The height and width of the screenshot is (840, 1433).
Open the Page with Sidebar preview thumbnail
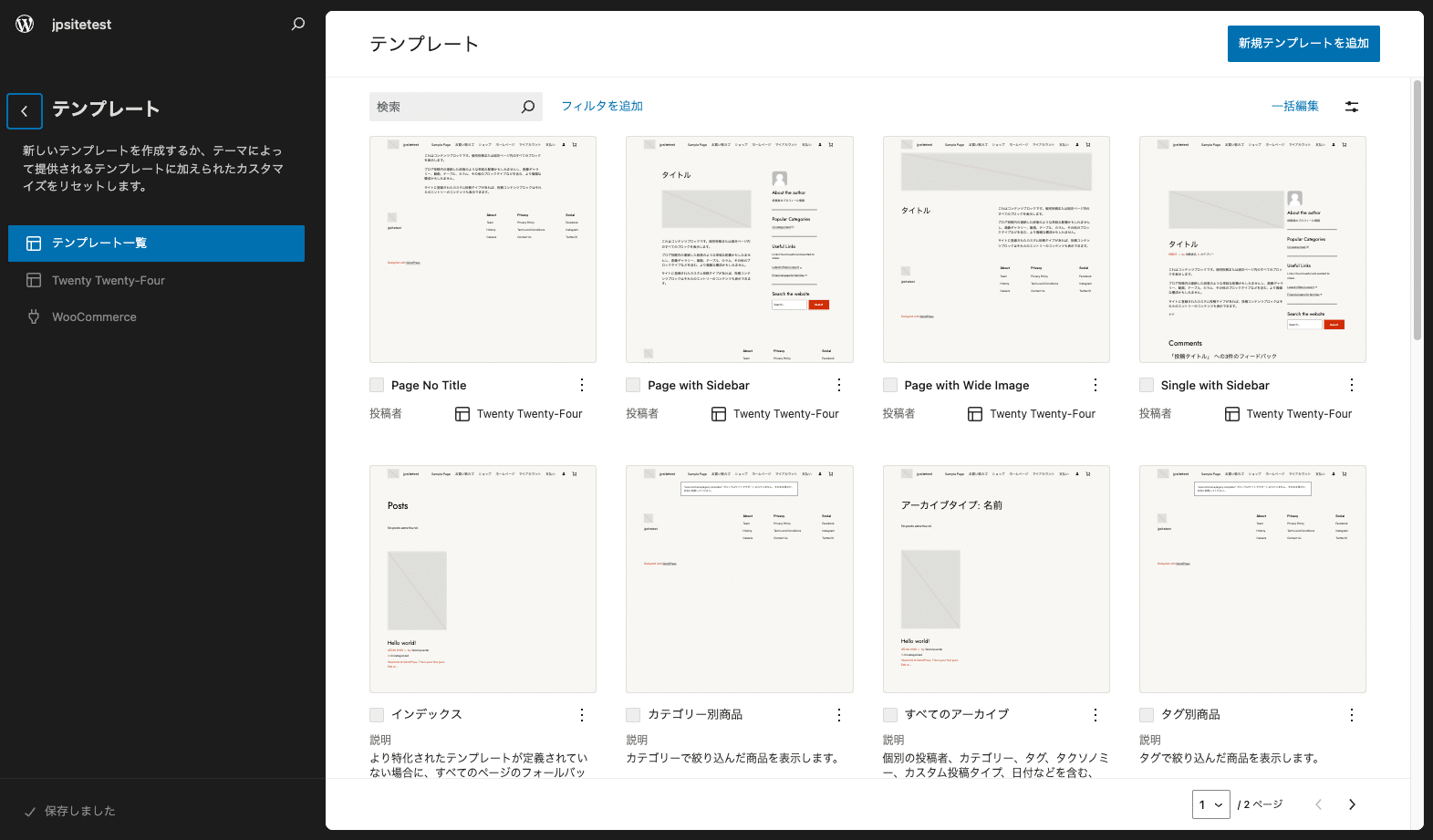point(740,250)
